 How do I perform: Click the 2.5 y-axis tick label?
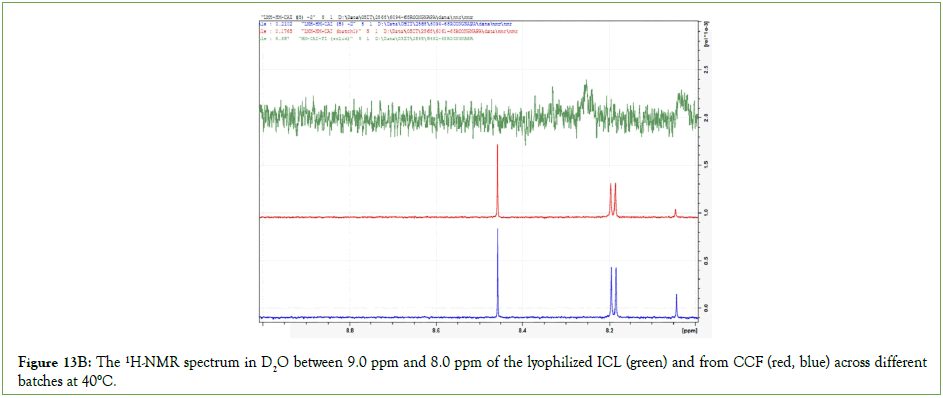pos(707,69)
